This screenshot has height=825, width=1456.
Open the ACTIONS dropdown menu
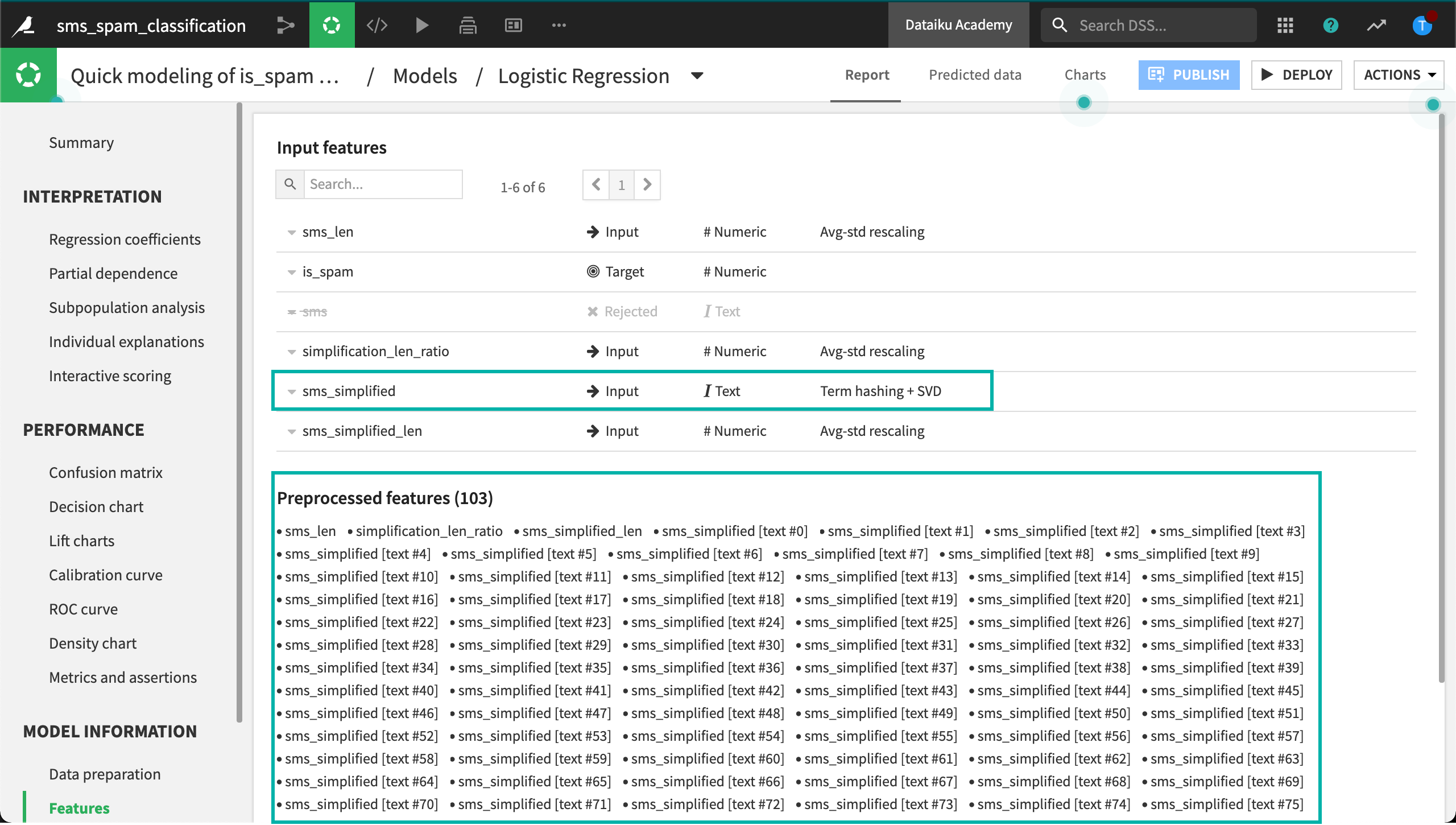point(1399,75)
